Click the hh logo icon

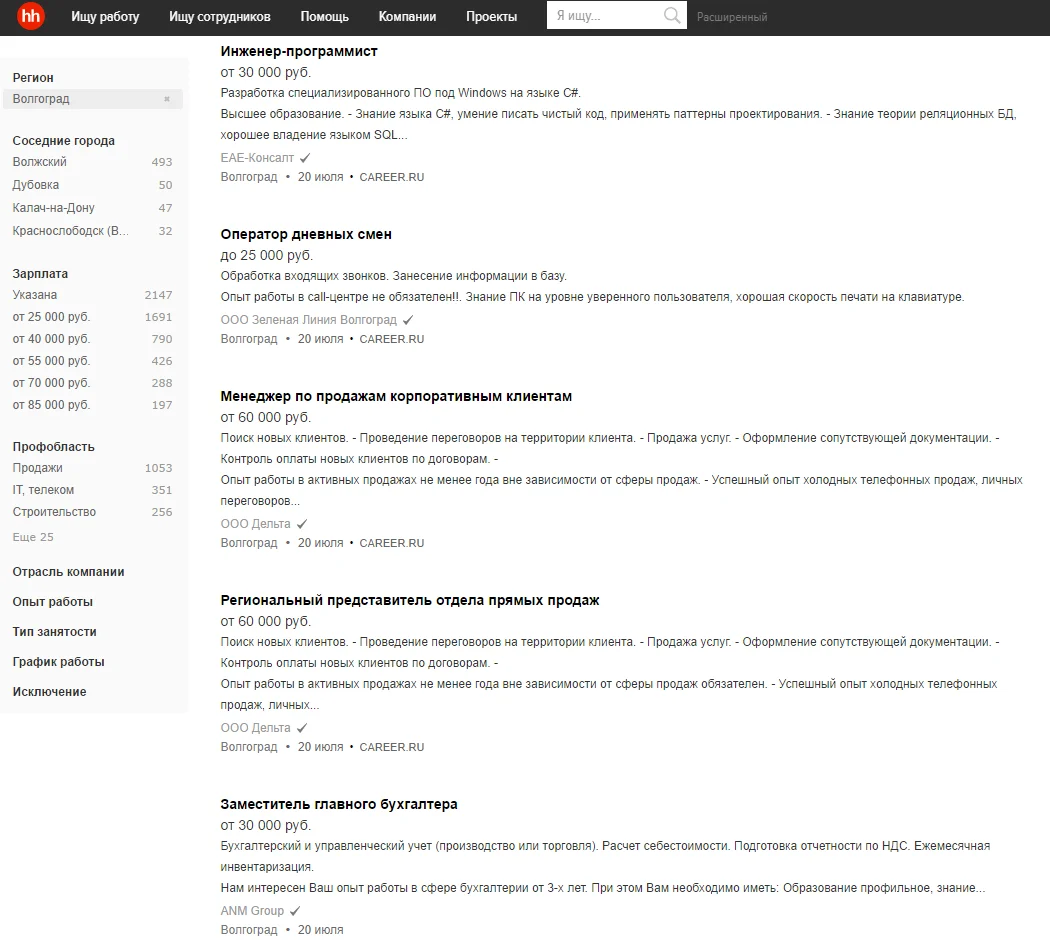[30, 16]
